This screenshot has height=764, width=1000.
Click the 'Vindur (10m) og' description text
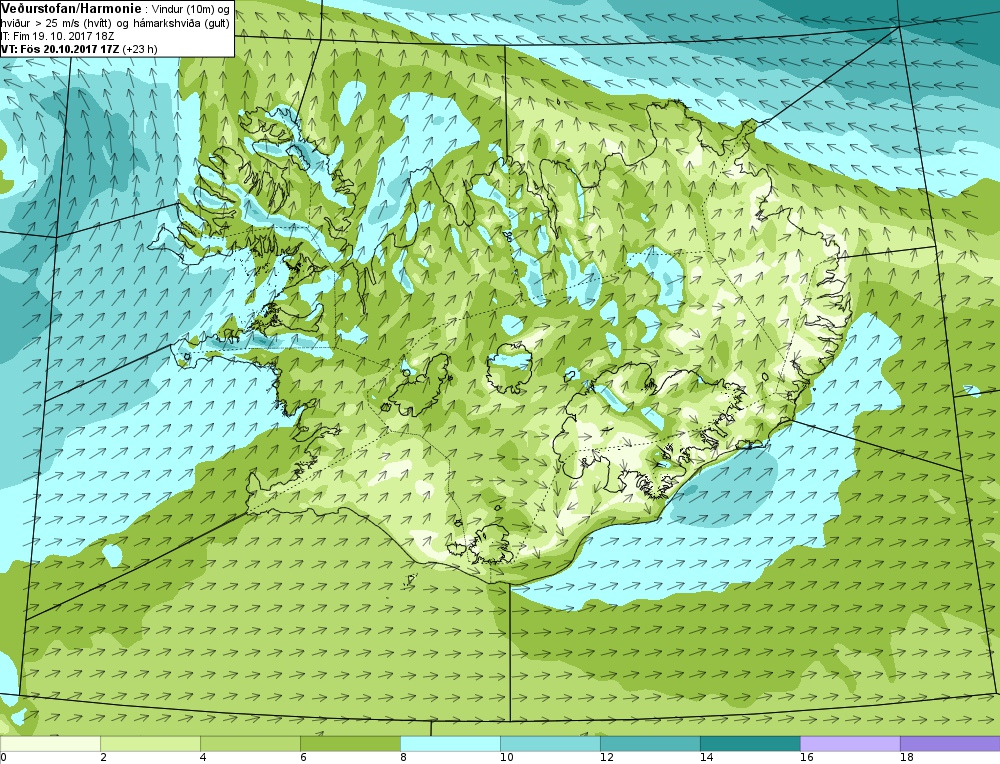tap(191, 10)
